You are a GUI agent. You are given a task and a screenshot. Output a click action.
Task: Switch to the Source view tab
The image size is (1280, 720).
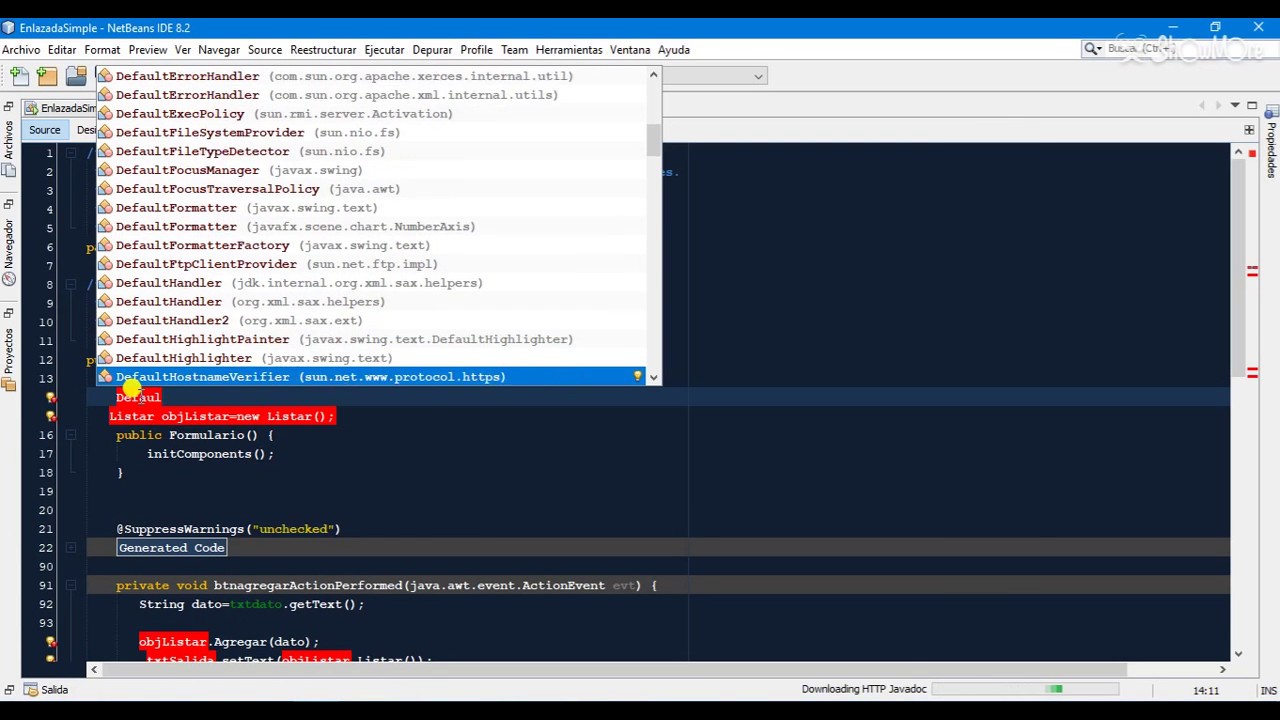point(44,130)
